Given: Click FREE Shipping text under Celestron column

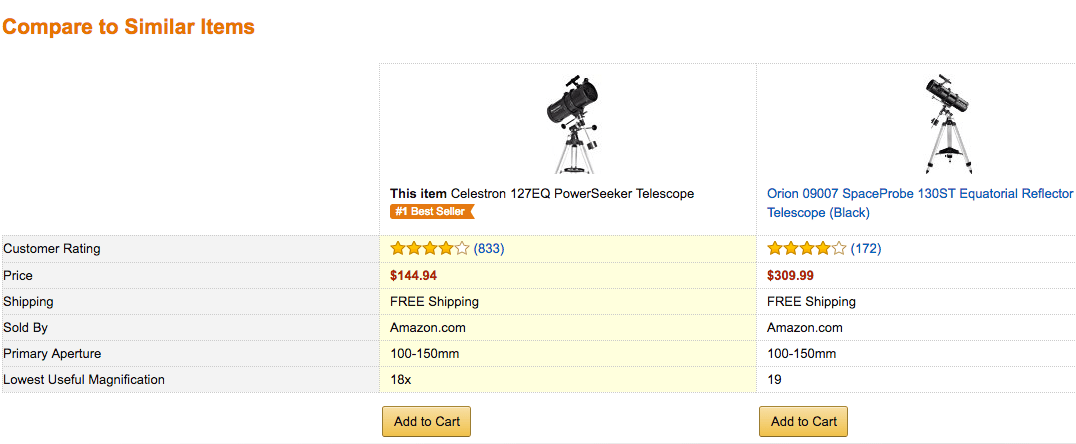Looking at the screenshot, I should point(434,302).
